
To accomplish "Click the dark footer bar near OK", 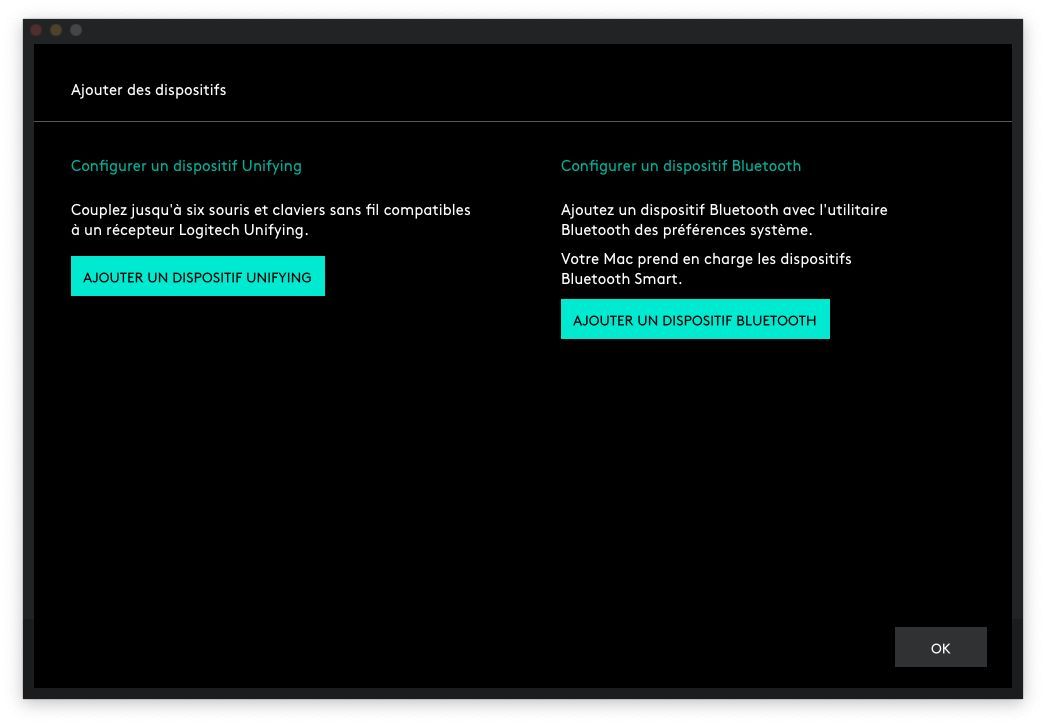I will [600, 648].
